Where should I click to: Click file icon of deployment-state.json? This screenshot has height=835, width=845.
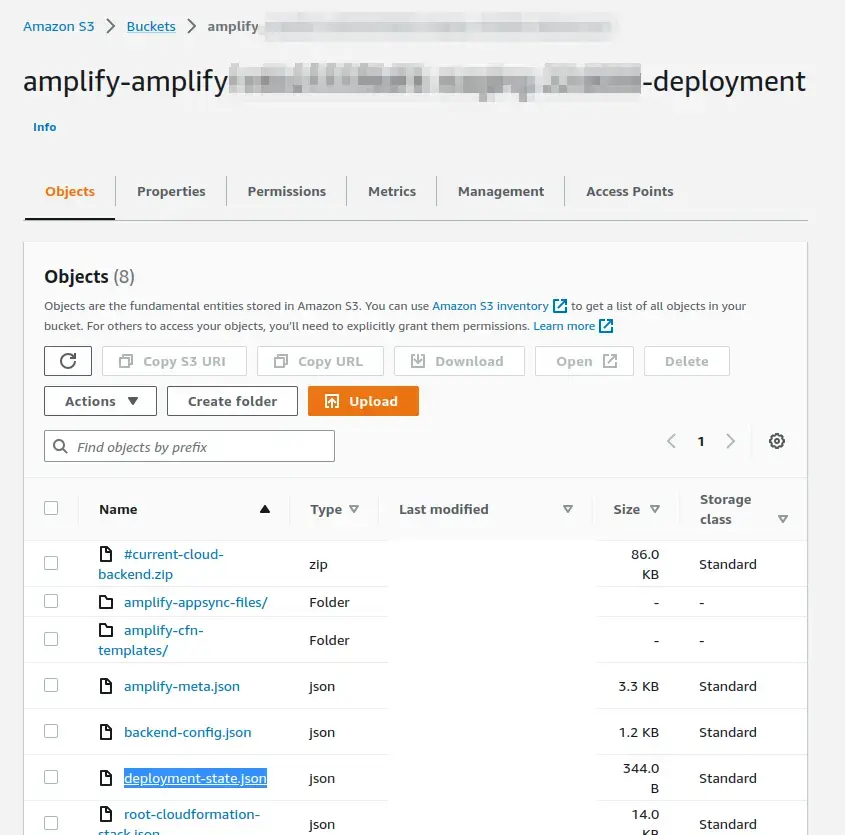point(106,777)
